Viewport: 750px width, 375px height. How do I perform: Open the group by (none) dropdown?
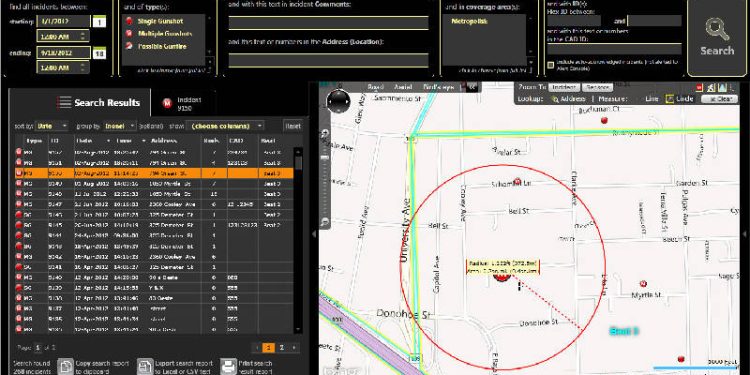click(x=119, y=126)
